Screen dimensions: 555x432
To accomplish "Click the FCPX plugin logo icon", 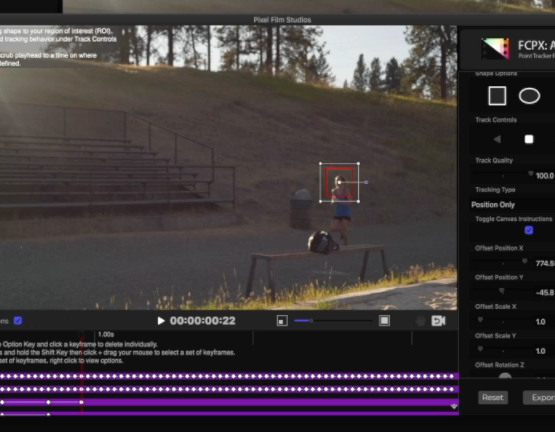I will [x=496, y=49].
